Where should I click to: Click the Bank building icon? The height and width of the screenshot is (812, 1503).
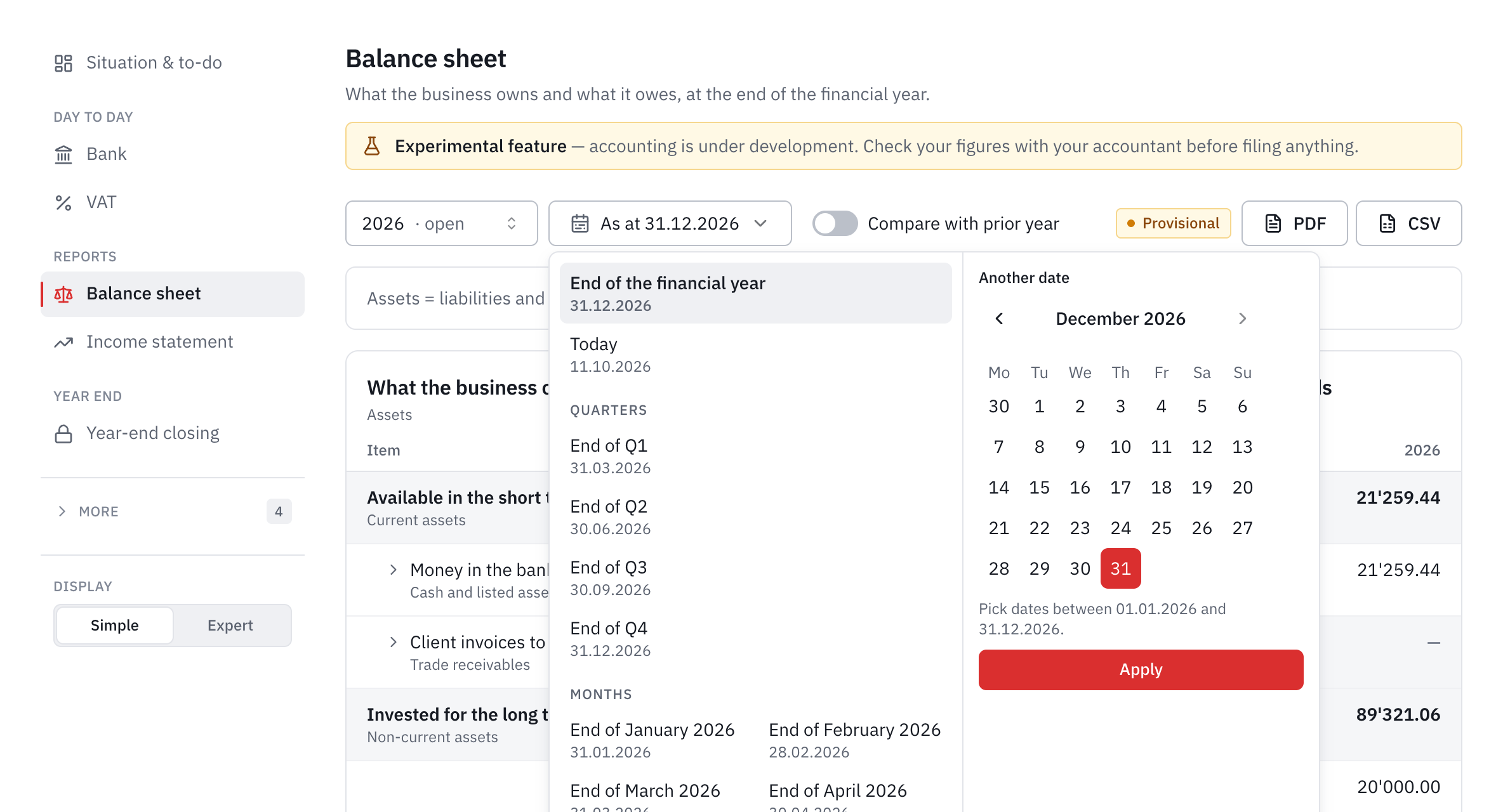pos(63,154)
